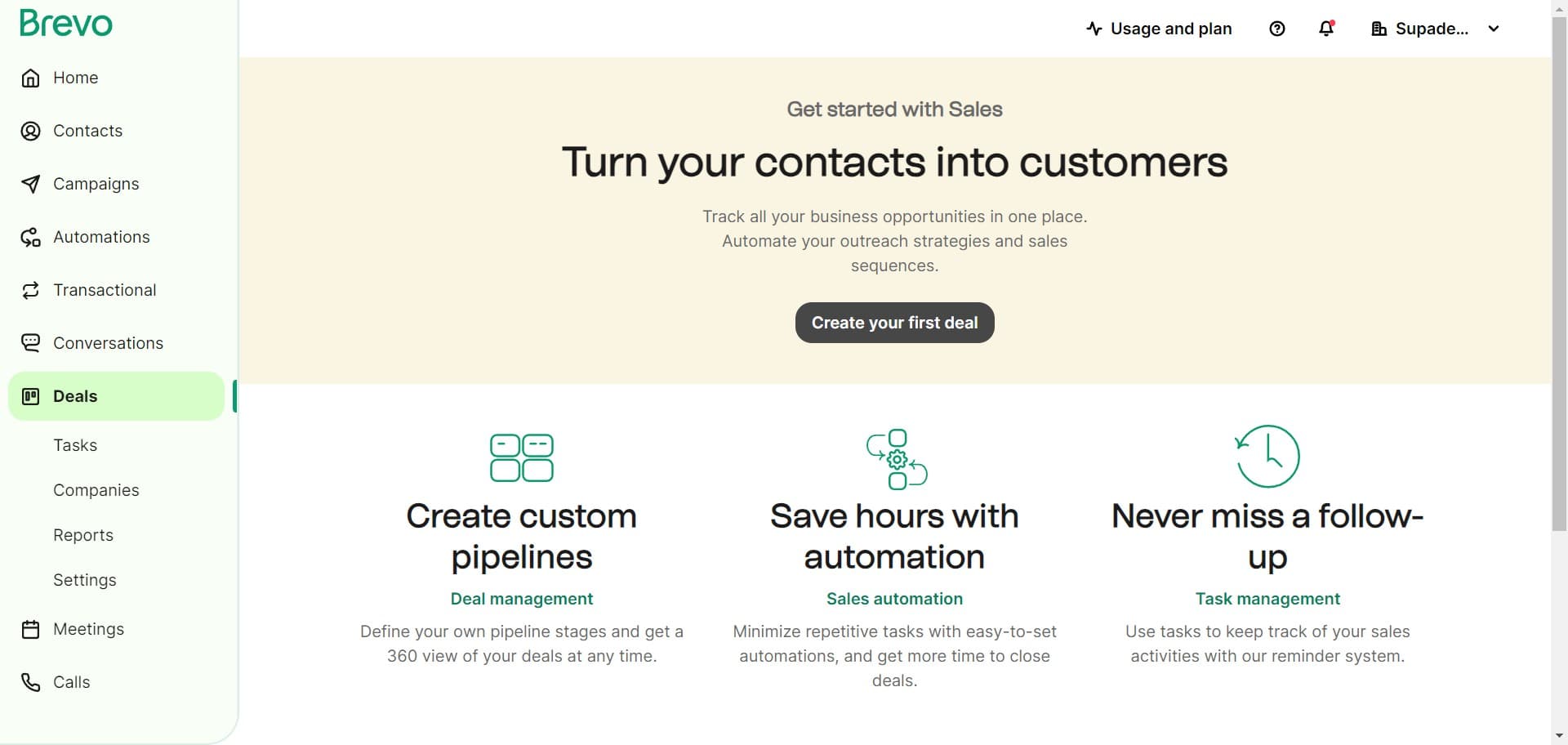Click the Brevo logo
The width and height of the screenshot is (1568, 745).
[65, 23]
